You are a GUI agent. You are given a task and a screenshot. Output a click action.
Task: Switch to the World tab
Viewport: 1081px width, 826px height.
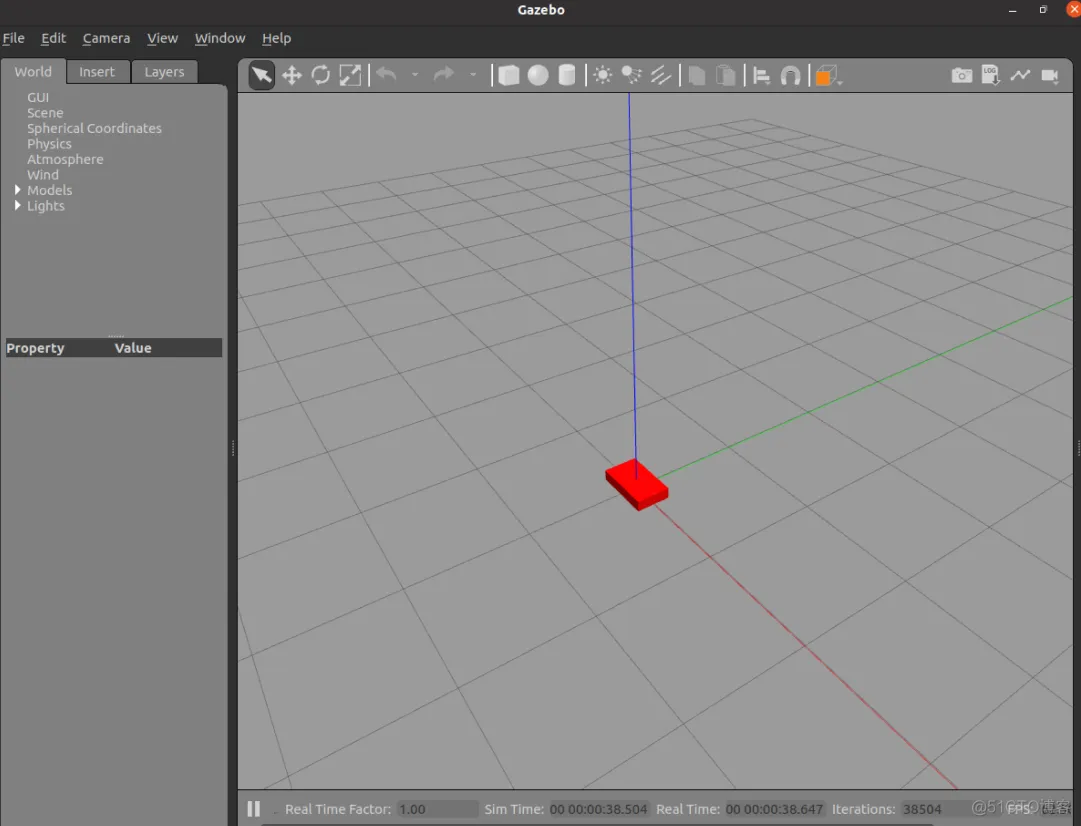[33, 72]
